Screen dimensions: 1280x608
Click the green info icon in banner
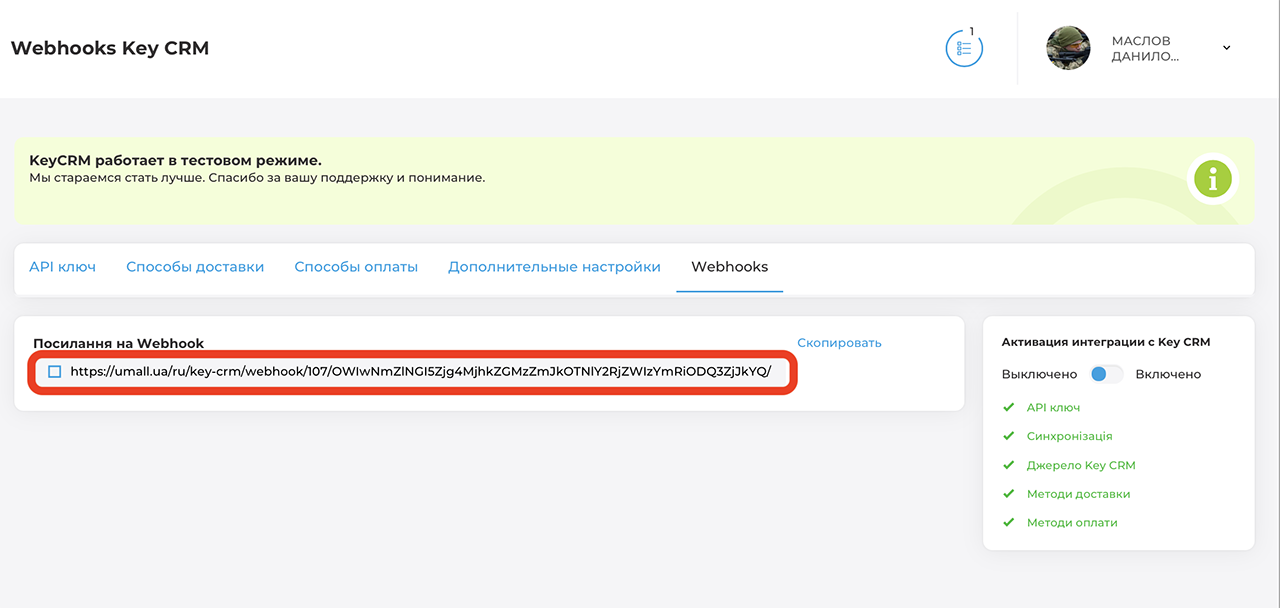[1213, 180]
